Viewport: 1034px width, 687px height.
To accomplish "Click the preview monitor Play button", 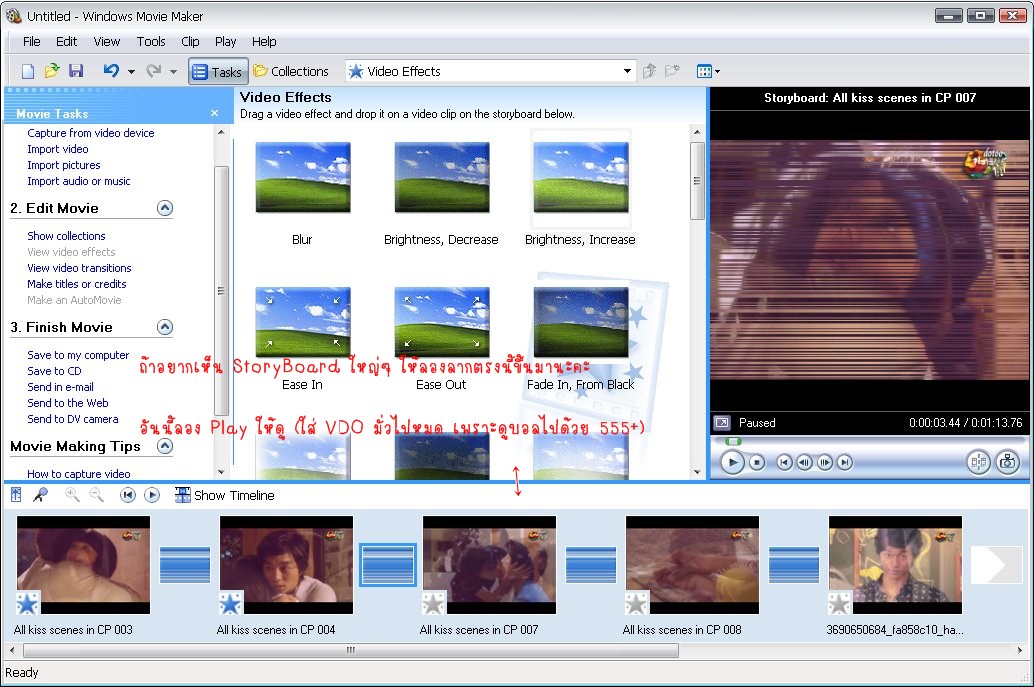I will 732,462.
